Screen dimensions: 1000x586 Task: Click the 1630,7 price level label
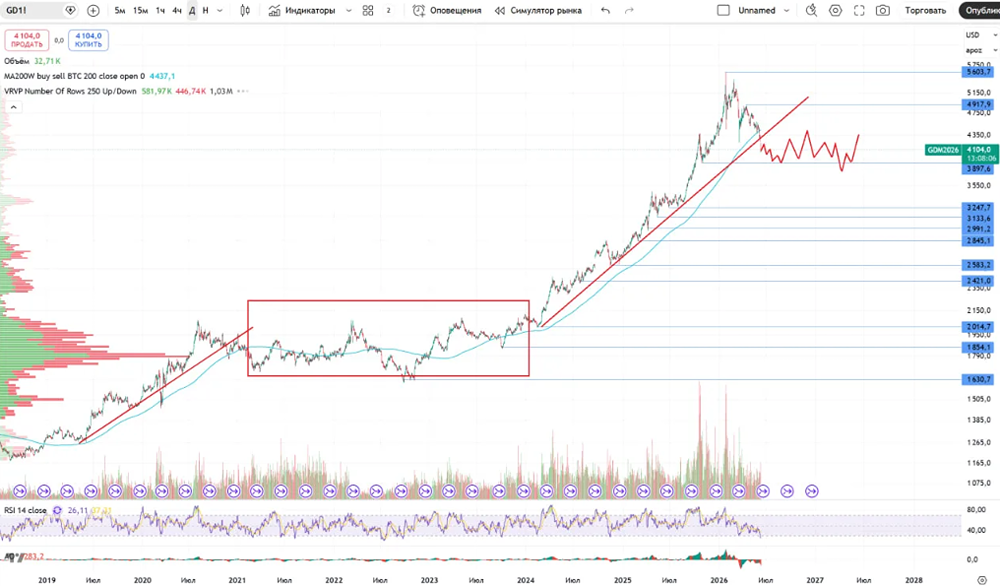point(979,379)
